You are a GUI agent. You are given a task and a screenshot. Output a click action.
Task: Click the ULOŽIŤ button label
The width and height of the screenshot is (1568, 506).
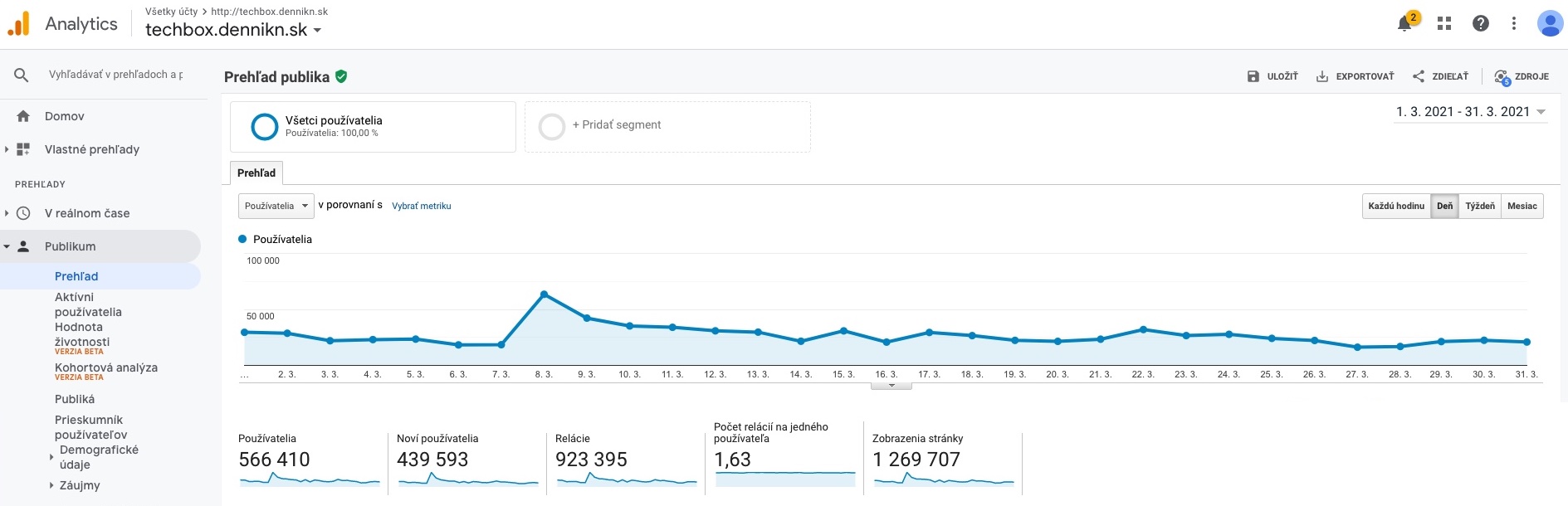(1282, 76)
